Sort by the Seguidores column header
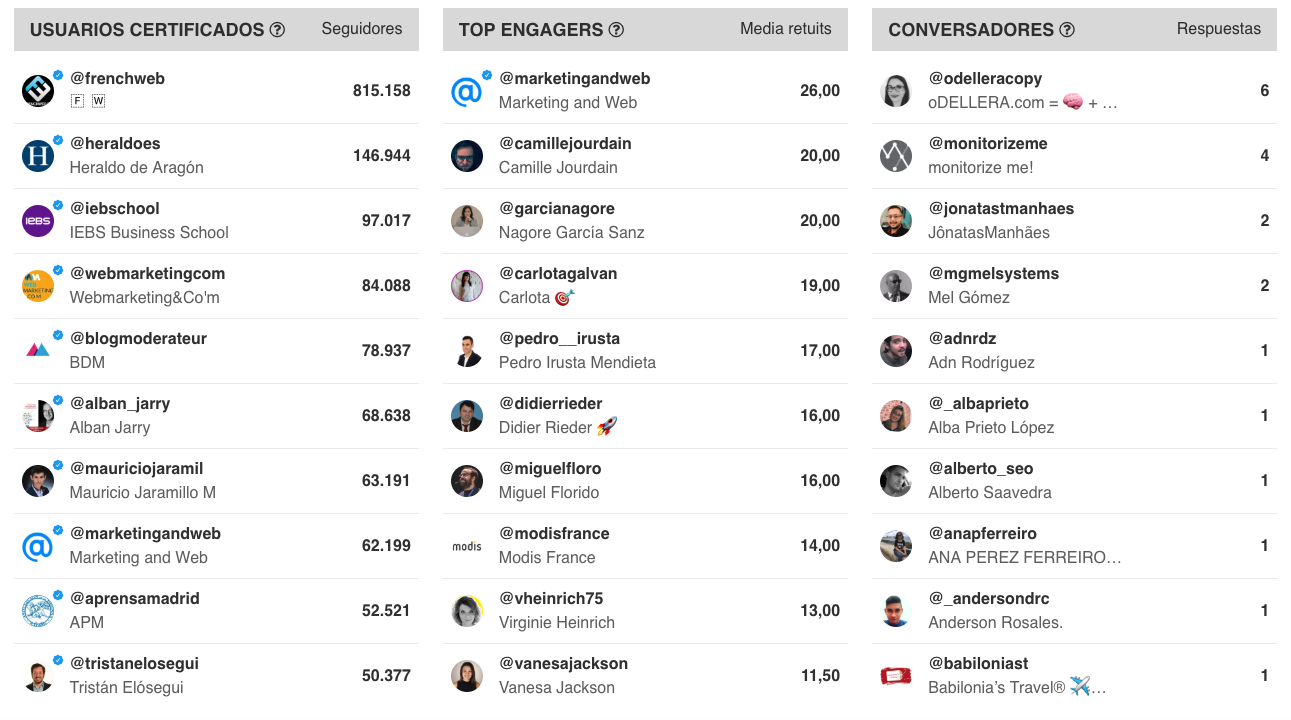Viewport: 1291px width, 720px height. pyautogui.click(x=362, y=29)
